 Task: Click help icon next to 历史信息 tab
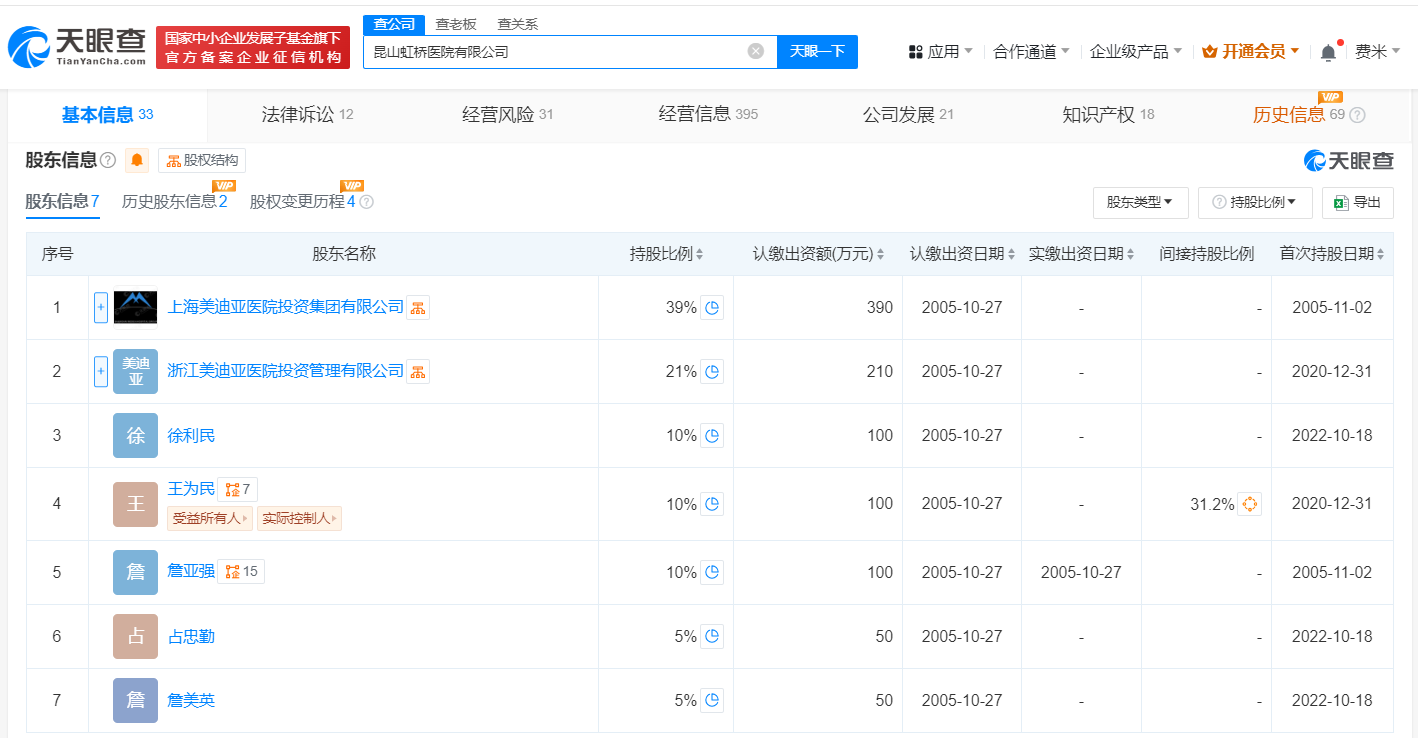1357,115
